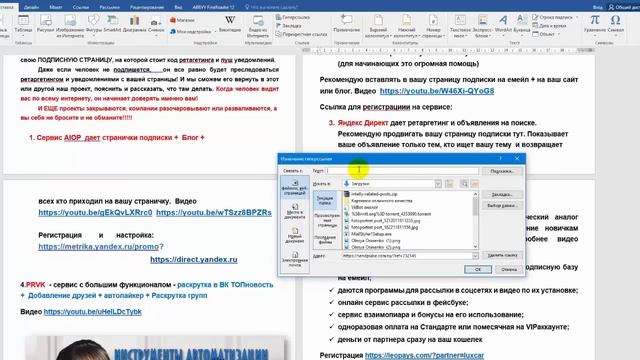This screenshot has width=640, height=360.
Task: Open the https://youtu.be/W46Xi-QYoG8 link
Action: pos(437,91)
